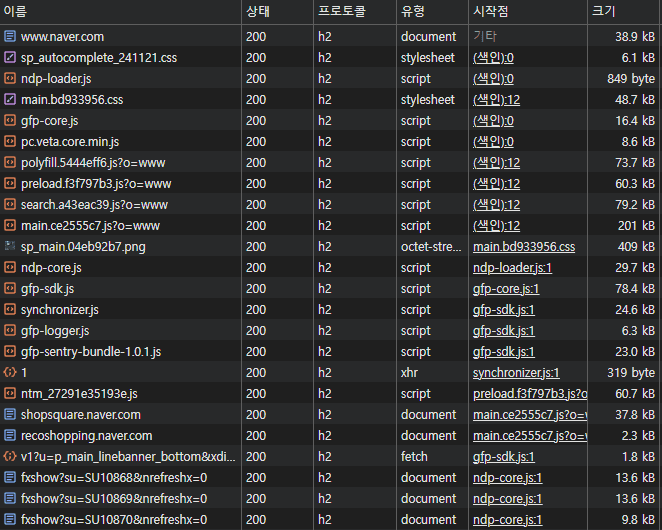662x530 pixels.
Task: Click the script icon next to gfp-logger.js
Action: (10, 330)
